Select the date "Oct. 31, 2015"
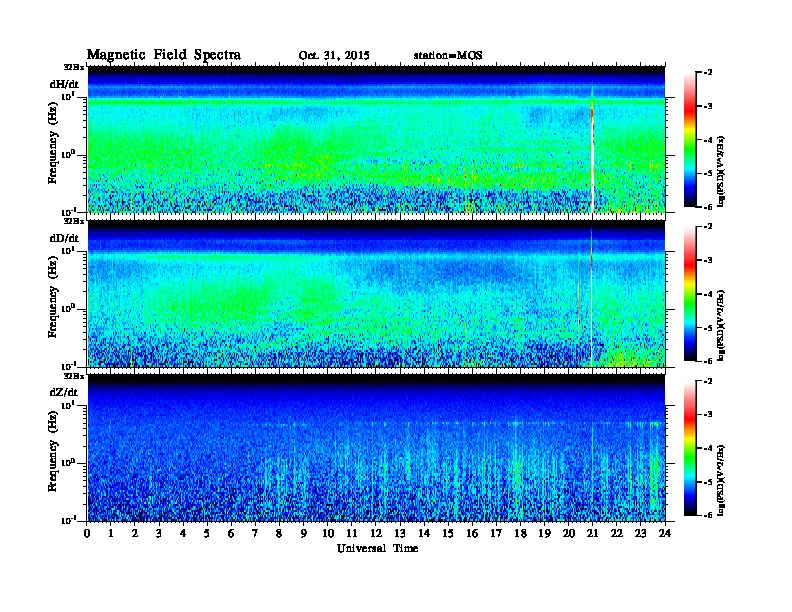The image size is (792, 612). tap(334, 56)
